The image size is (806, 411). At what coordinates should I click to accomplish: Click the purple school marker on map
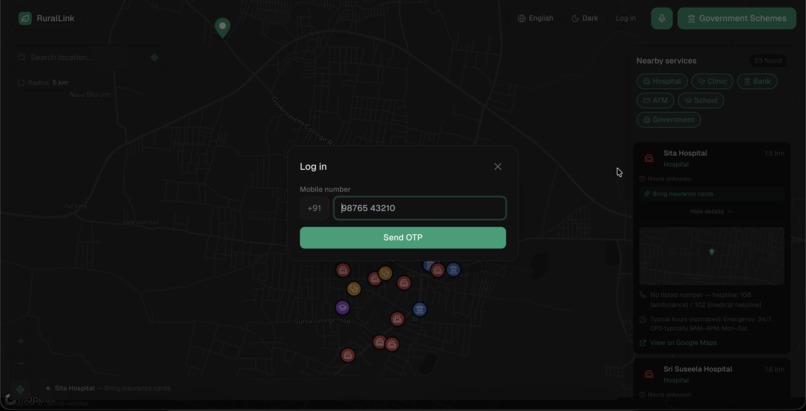click(342, 308)
